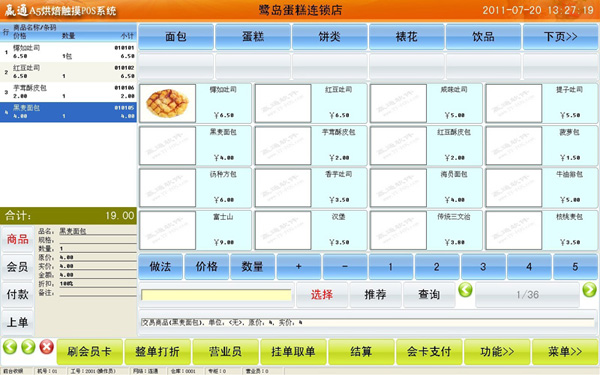This screenshot has height=375, width=600.
Task: Switch to 会员 side panel
Action: coord(18,266)
